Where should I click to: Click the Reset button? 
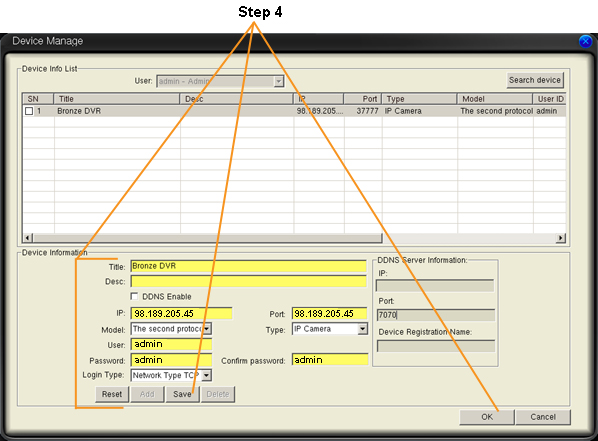click(112, 394)
